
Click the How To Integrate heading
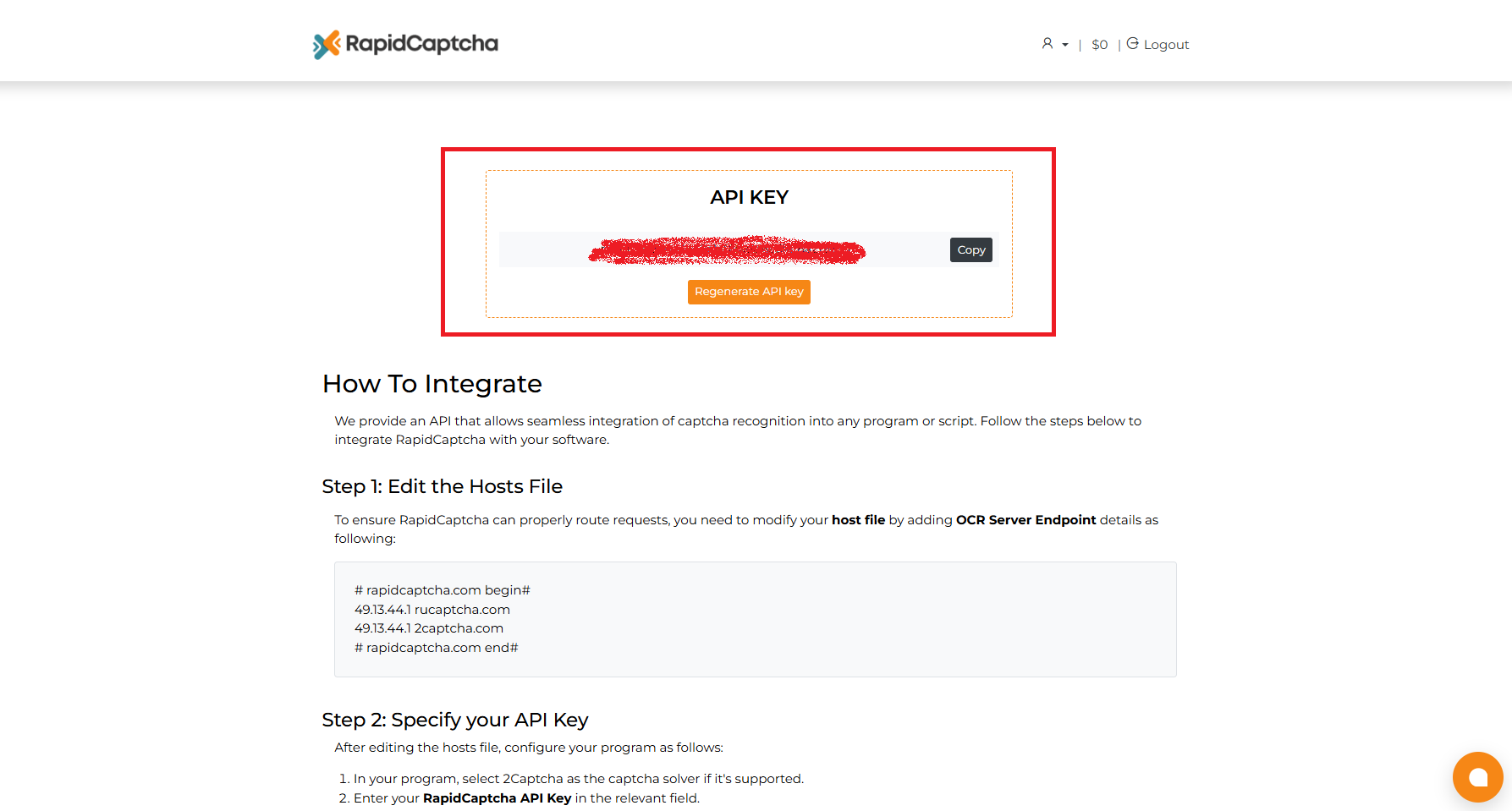[x=432, y=384]
